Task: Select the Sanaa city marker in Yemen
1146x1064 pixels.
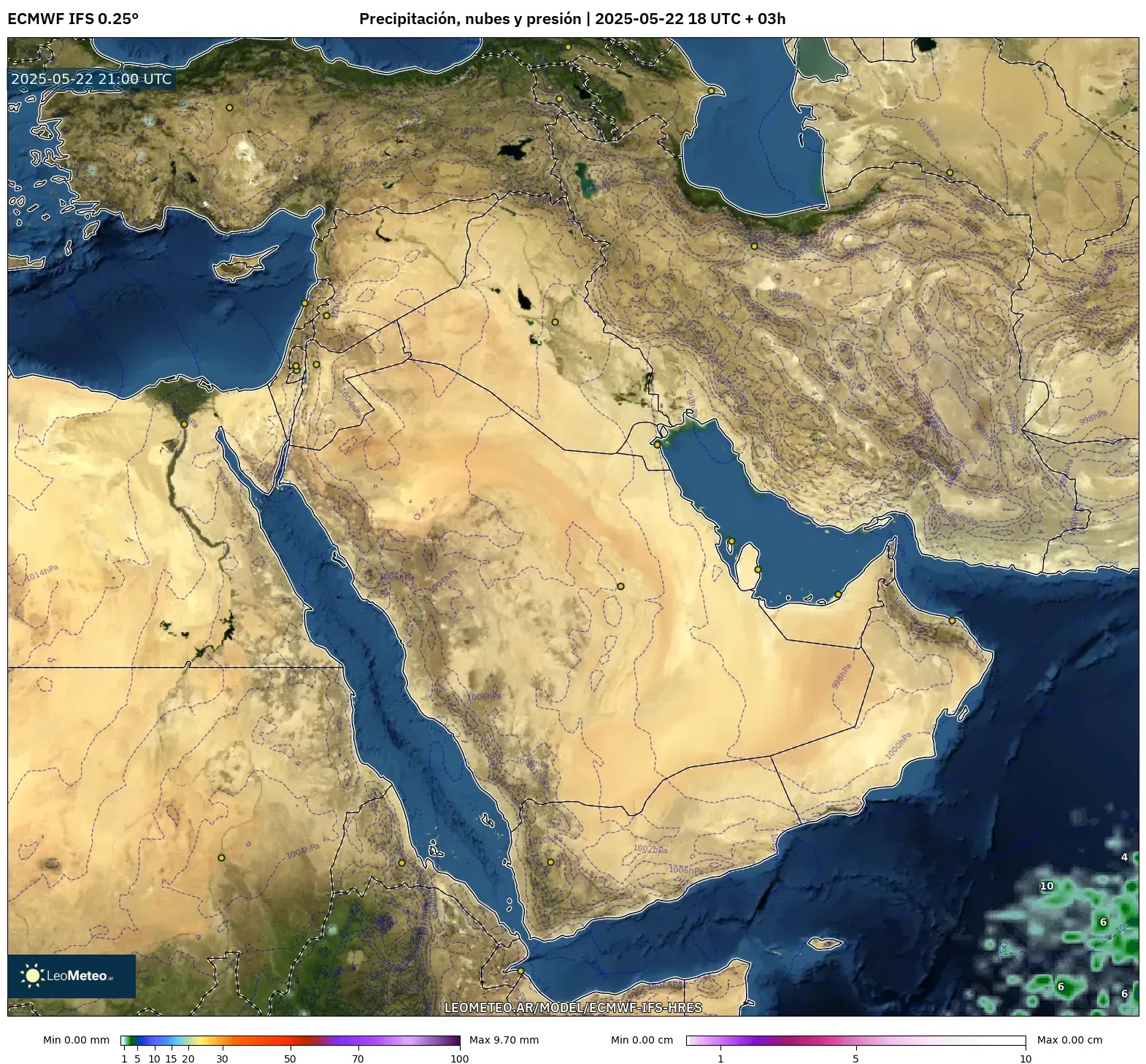Action: (550, 862)
